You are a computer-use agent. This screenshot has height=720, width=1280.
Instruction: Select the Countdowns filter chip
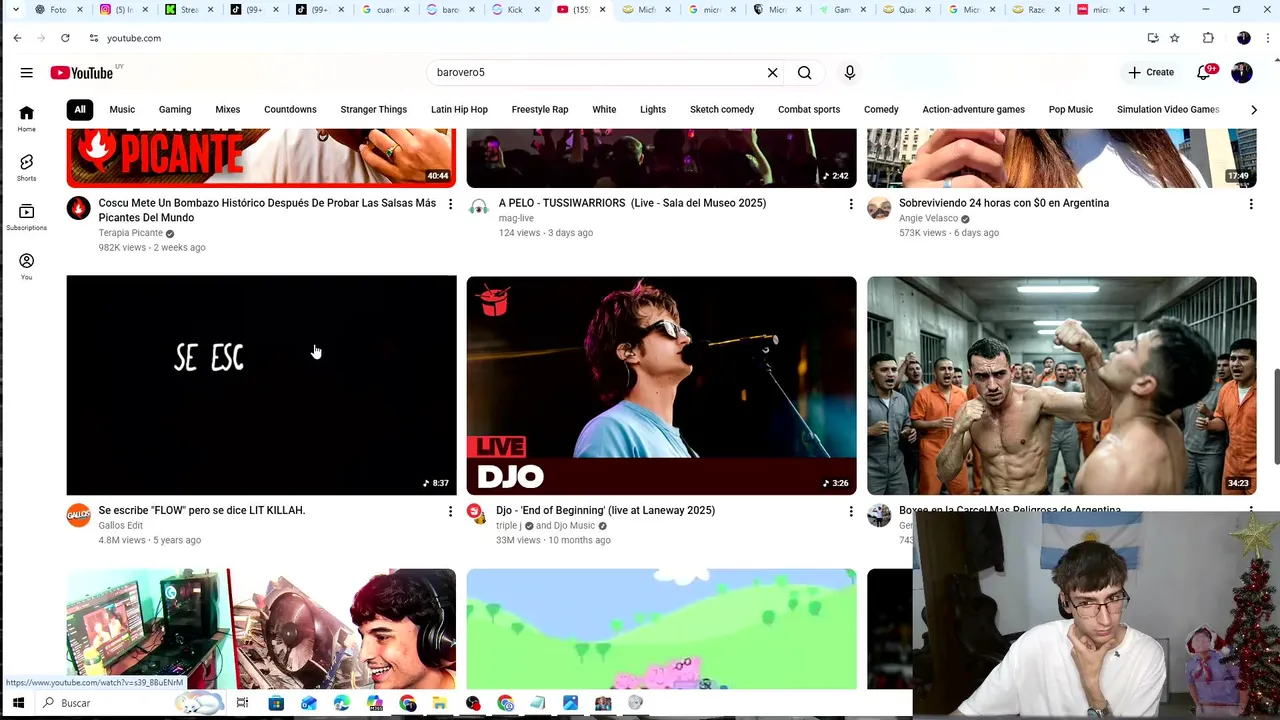290,109
